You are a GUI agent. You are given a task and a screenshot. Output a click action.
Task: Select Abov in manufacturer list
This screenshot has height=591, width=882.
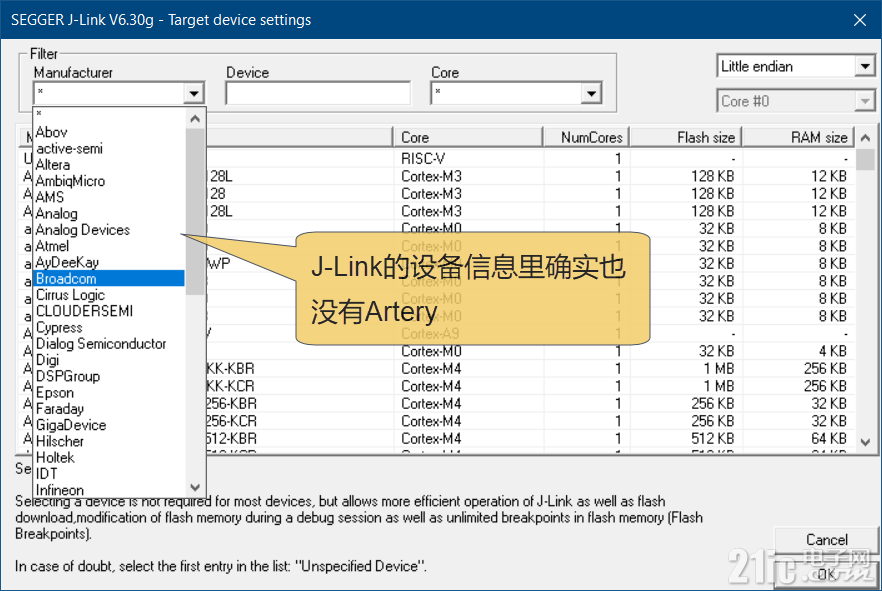(x=109, y=132)
